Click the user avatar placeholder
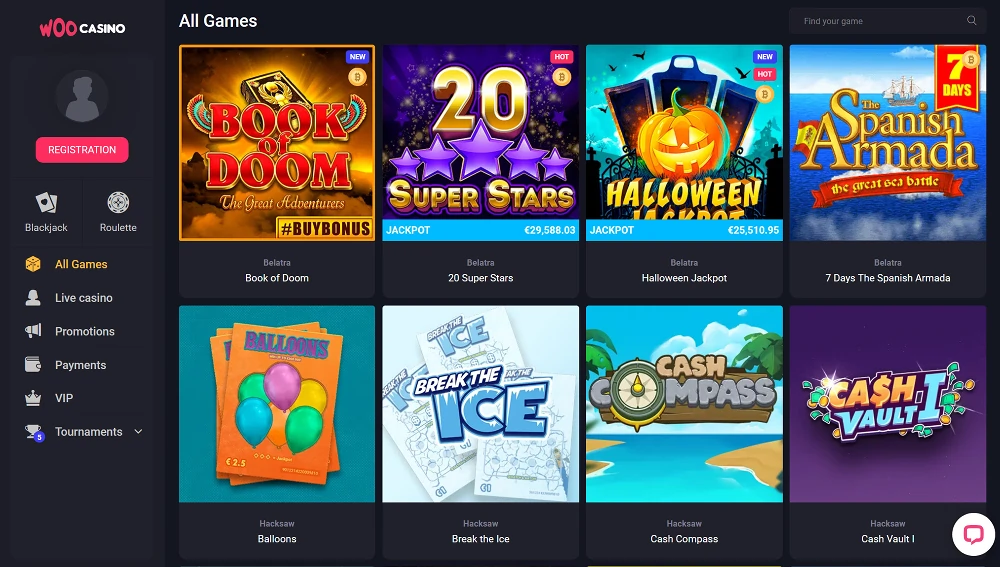The width and height of the screenshot is (1000, 567). [x=82, y=96]
